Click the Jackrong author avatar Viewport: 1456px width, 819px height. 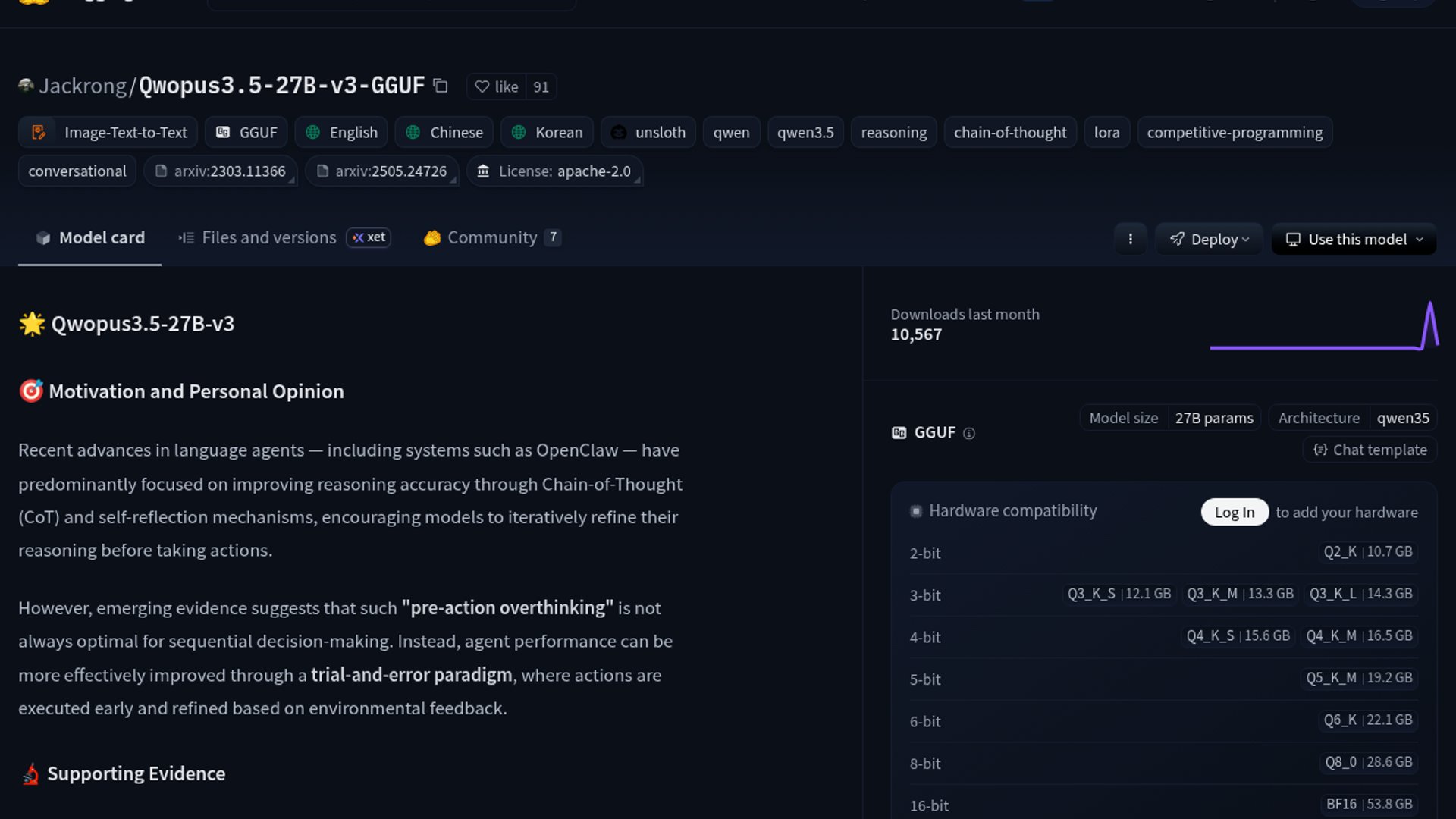coord(27,86)
